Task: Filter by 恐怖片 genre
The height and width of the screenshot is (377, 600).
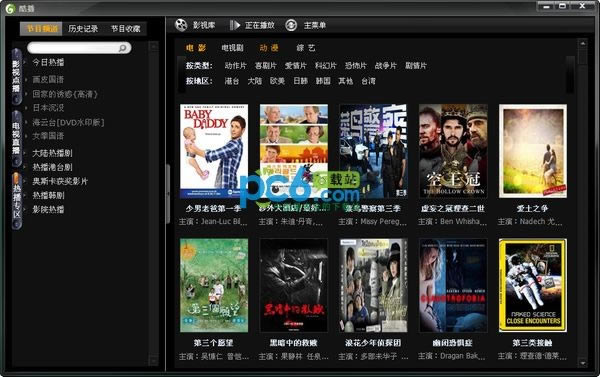Action: [x=355, y=66]
